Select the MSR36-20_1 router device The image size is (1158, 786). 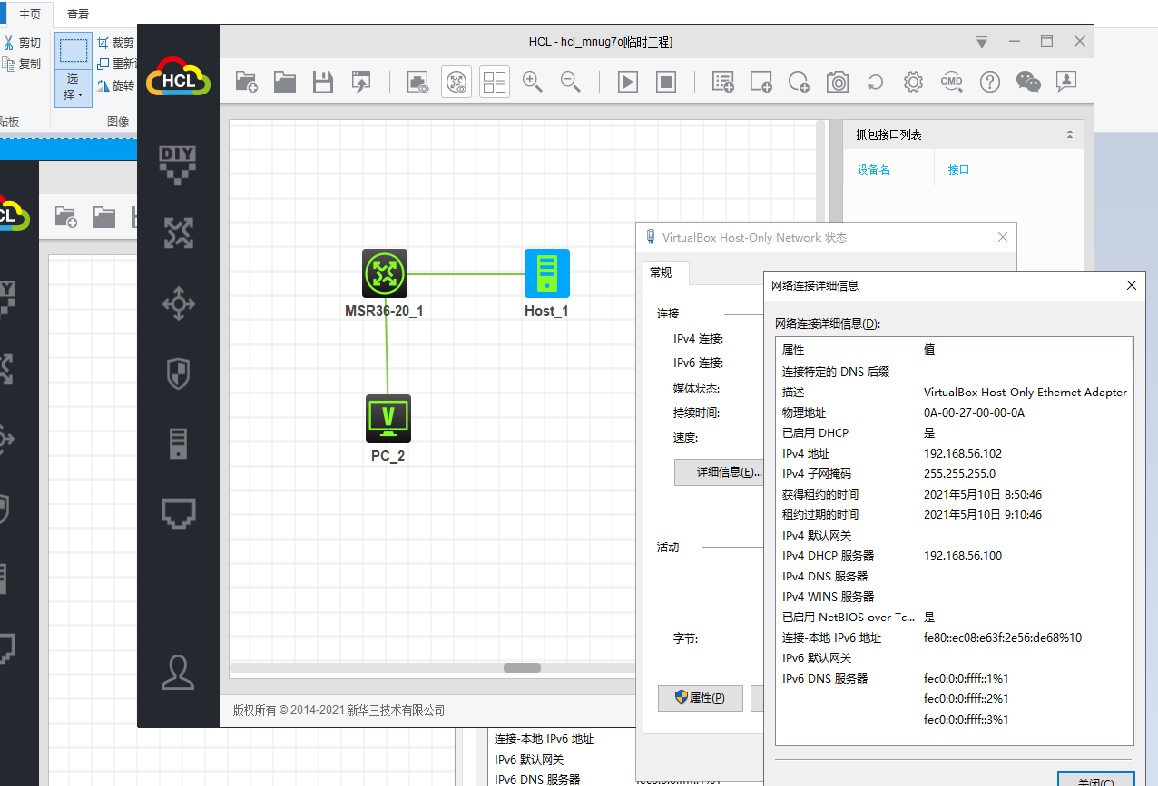(384, 273)
